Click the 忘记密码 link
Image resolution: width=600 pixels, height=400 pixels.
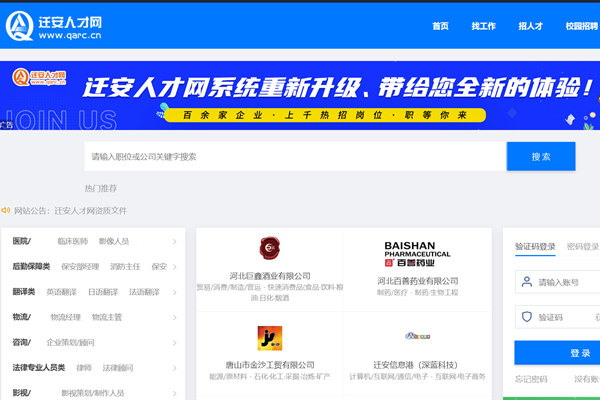531,379
